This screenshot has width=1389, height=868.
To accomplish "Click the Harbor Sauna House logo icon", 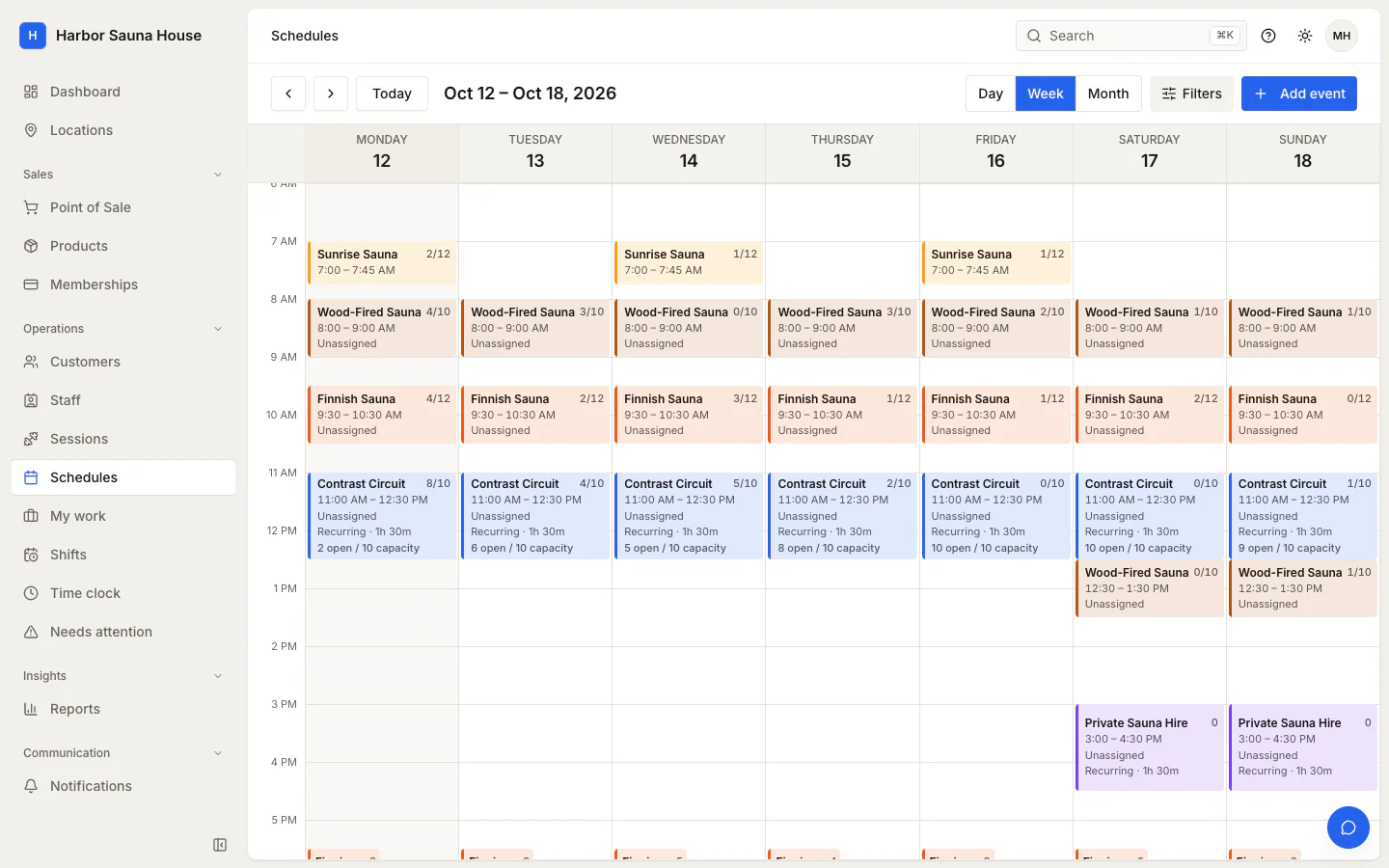I will [33, 36].
